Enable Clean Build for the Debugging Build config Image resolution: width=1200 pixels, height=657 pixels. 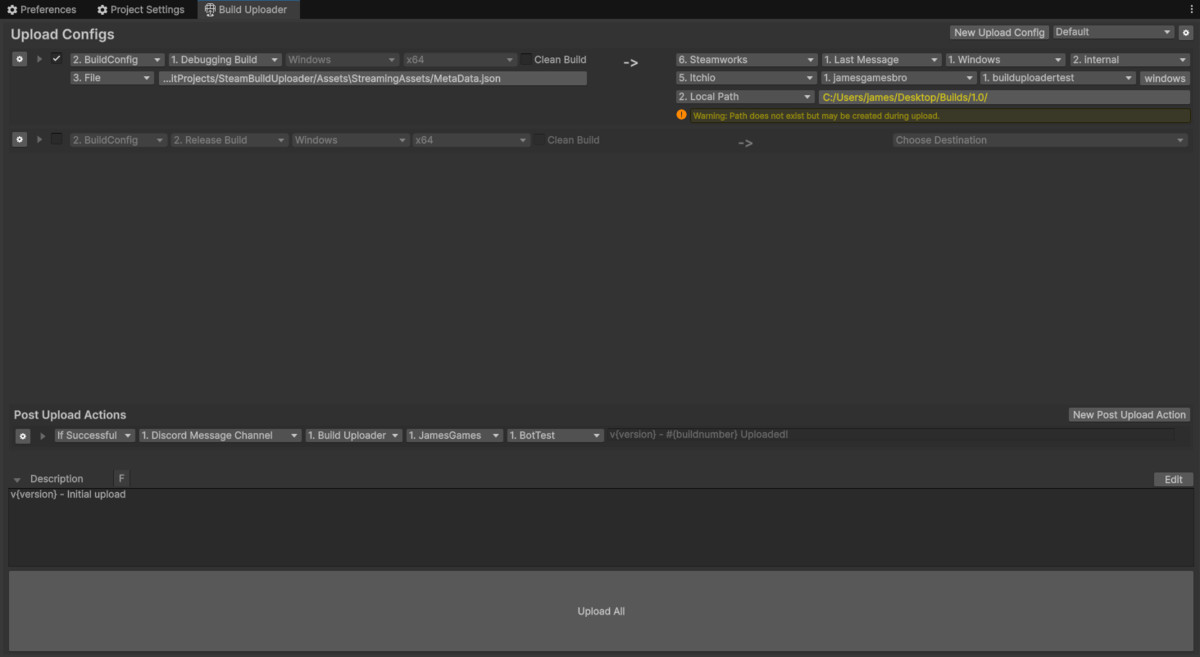pos(524,58)
